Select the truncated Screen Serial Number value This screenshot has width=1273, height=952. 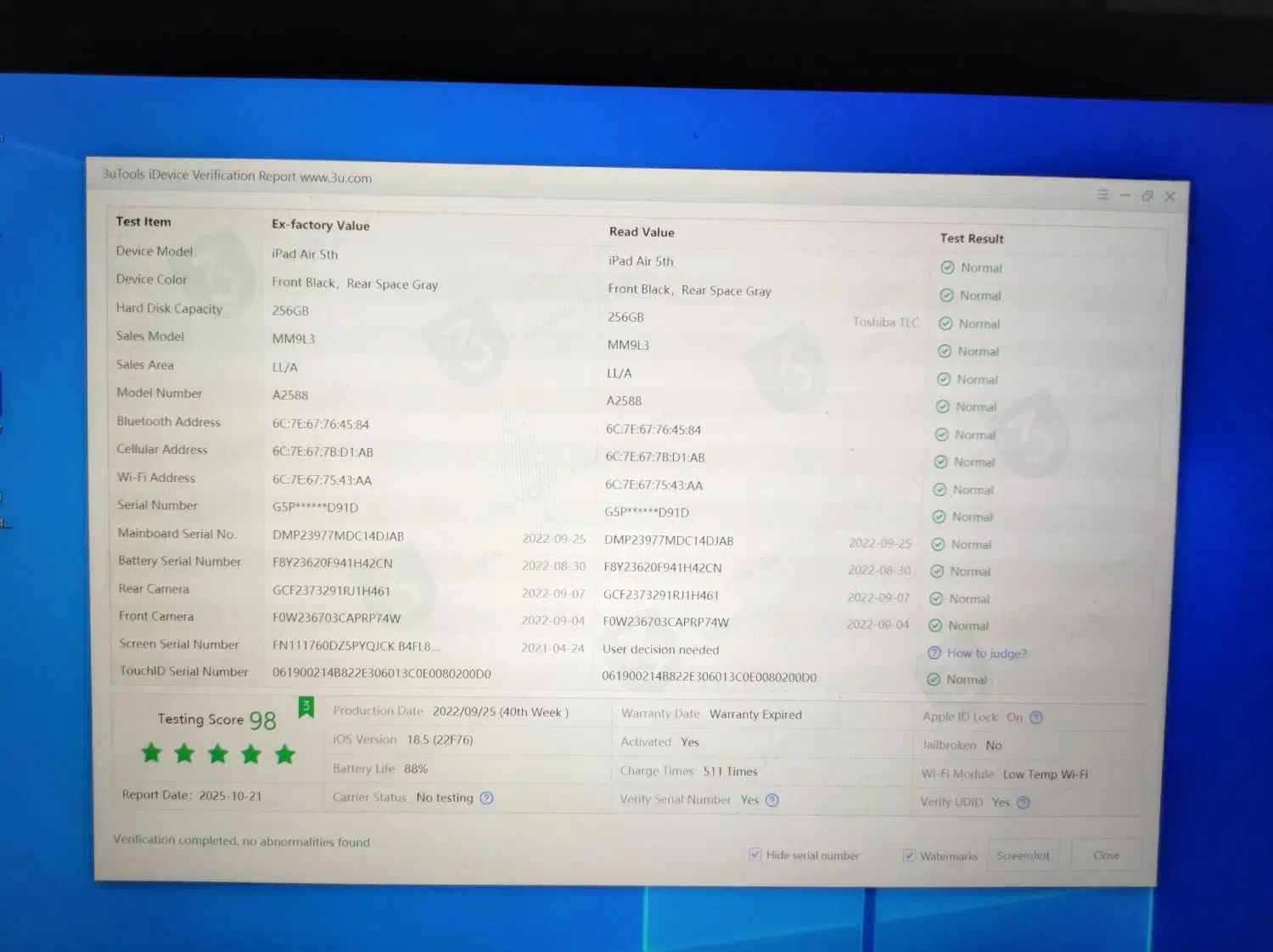point(356,646)
